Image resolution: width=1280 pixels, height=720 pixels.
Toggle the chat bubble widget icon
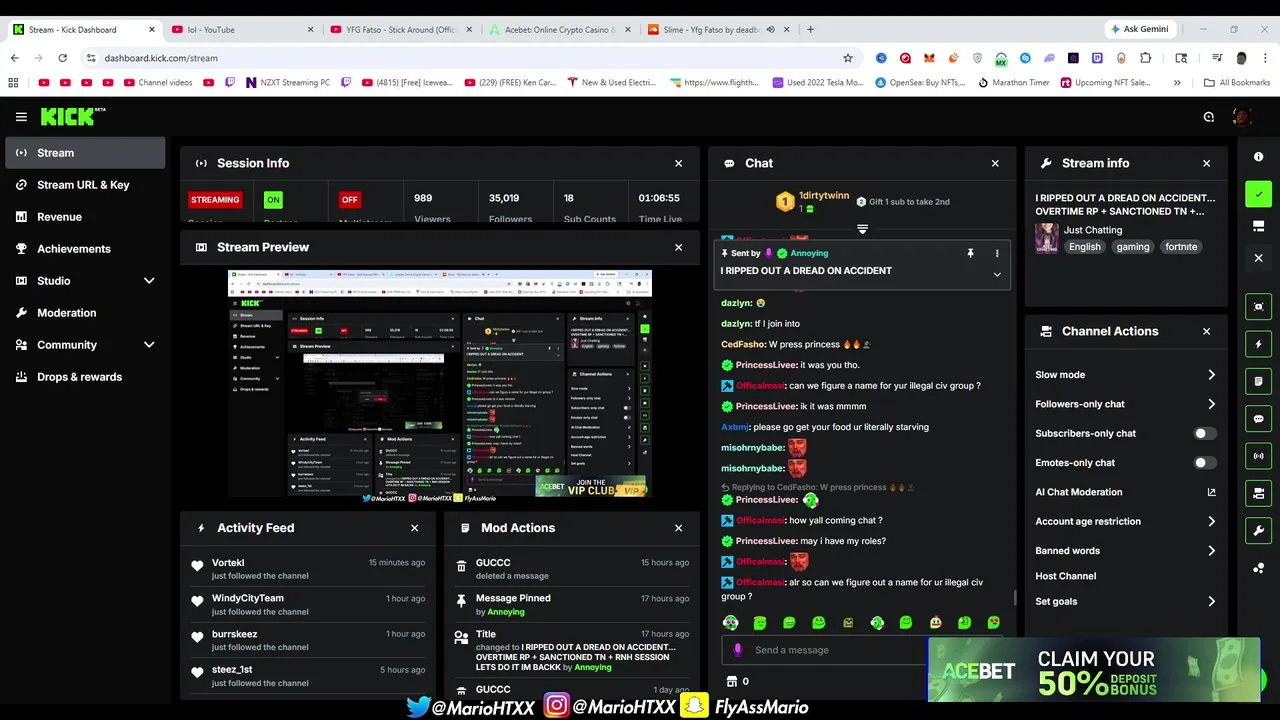point(1258,419)
